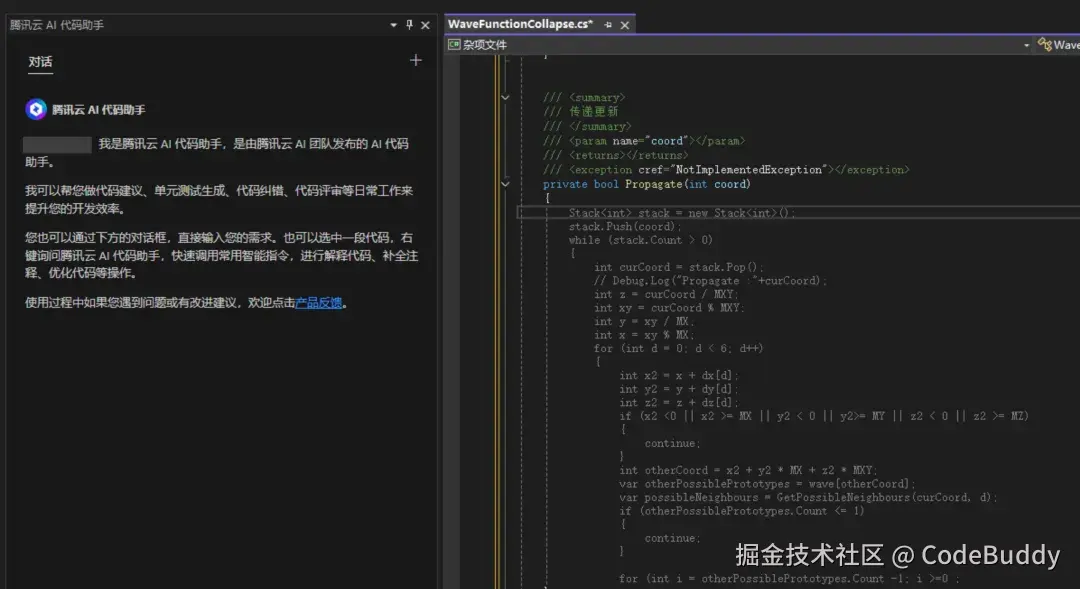
Task: Click the 'for (int d = 0; d < 6; d++)' line
Action: point(678,349)
